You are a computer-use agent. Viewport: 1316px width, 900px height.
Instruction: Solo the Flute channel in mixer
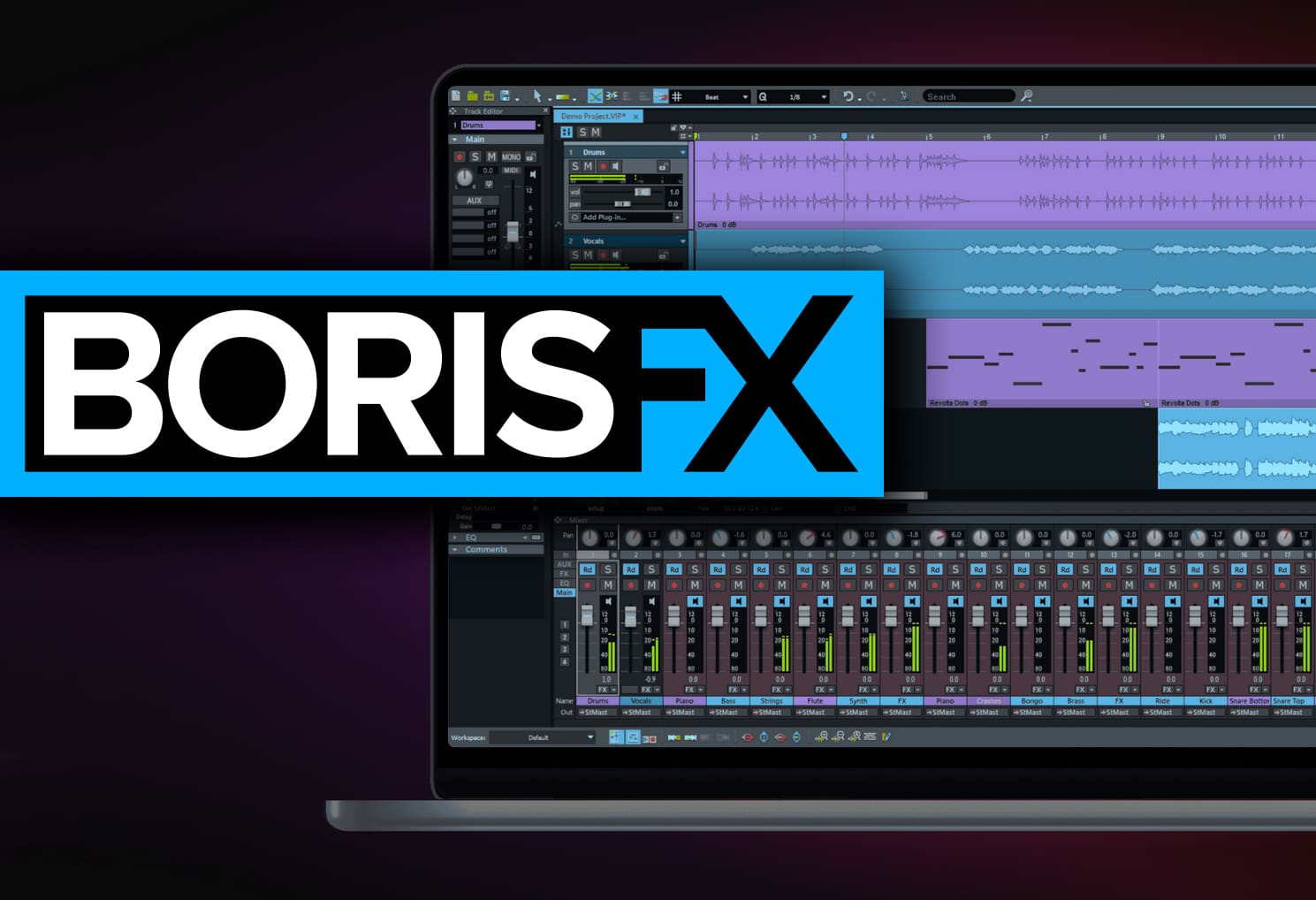coord(825,569)
